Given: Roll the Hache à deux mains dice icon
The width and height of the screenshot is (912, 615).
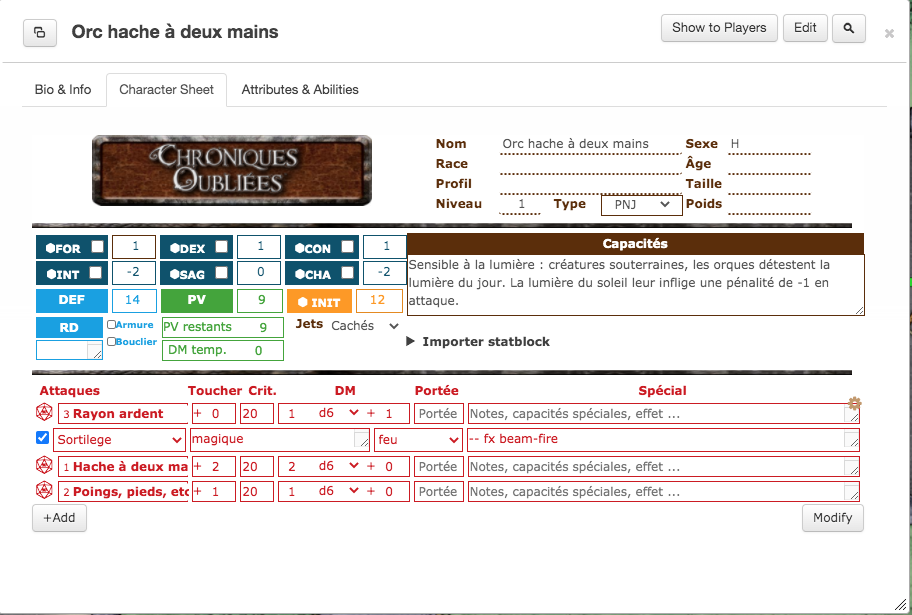Looking at the screenshot, I should click(44, 465).
